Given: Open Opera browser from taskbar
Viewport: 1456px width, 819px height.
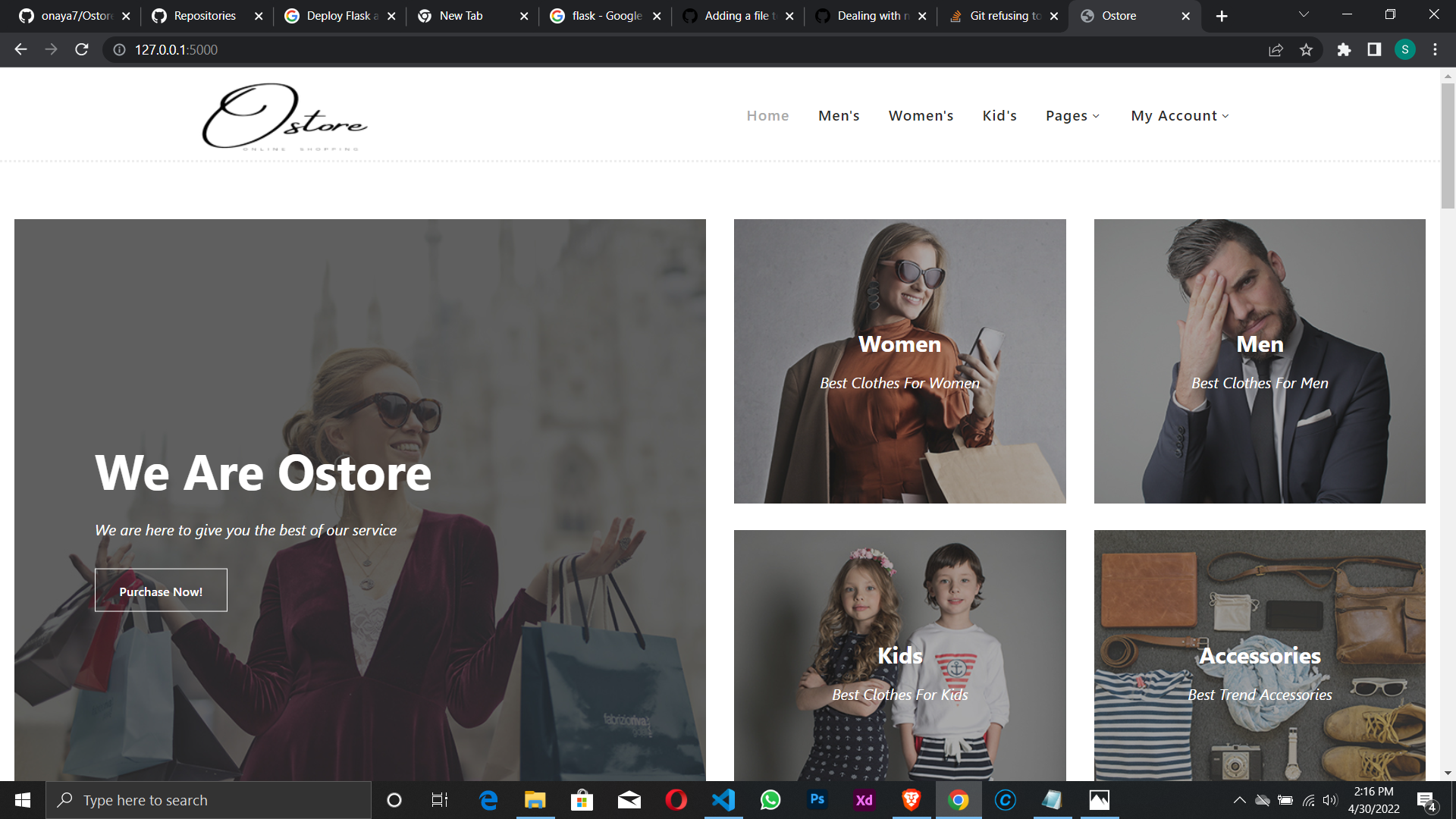Looking at the screenshot, I should pyautogui.click(x=676, y=800).
